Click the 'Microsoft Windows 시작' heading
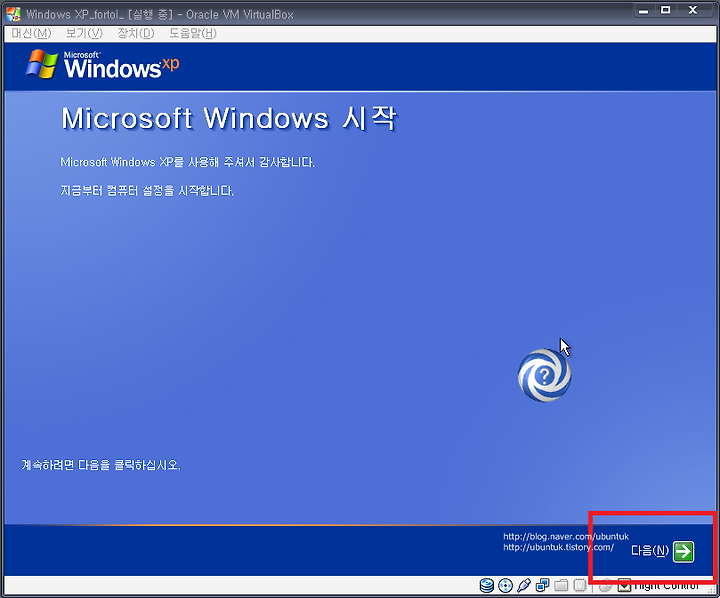 (x=229, y=118)
